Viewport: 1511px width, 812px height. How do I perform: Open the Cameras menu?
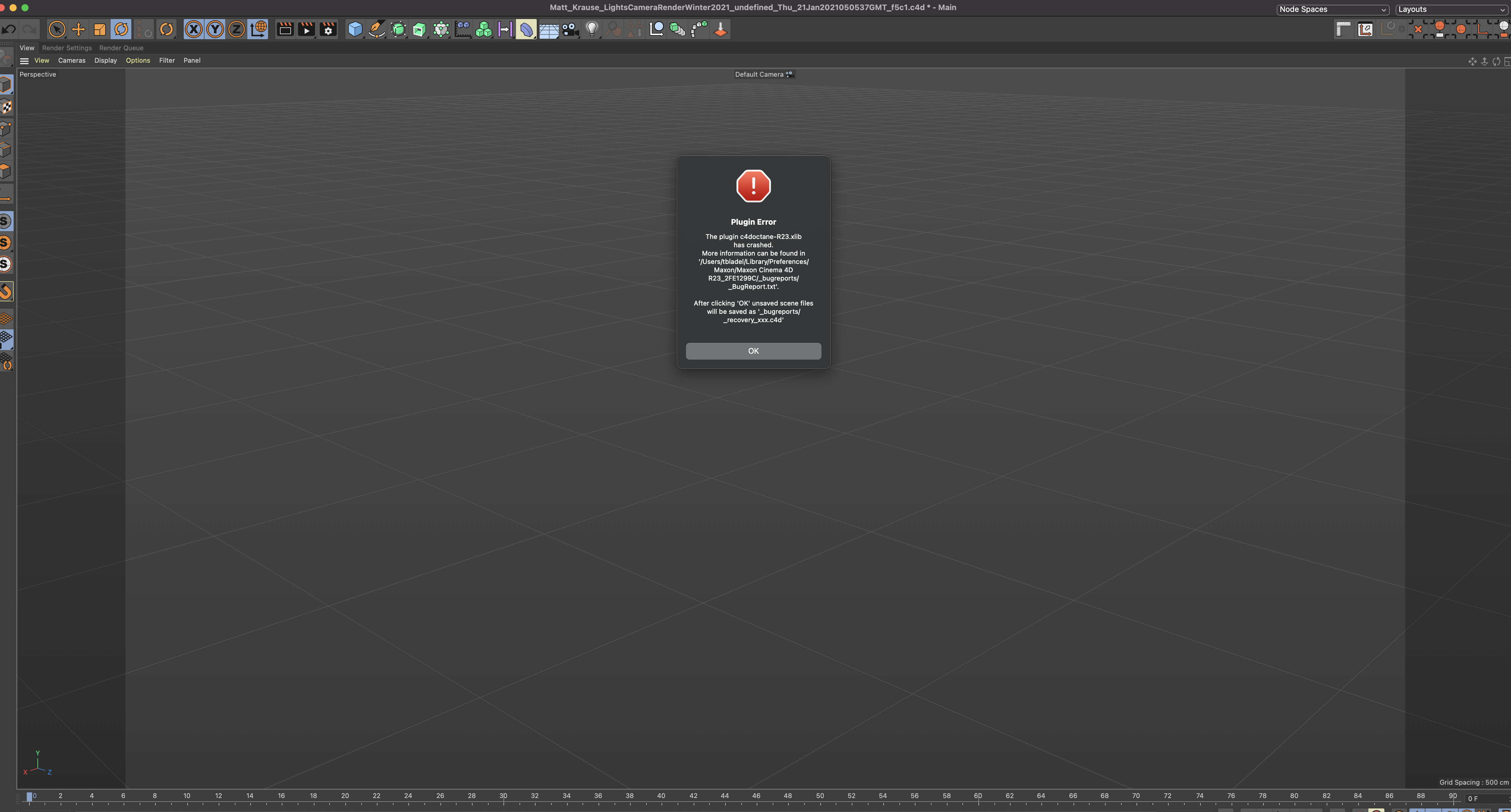click(72, 60)
